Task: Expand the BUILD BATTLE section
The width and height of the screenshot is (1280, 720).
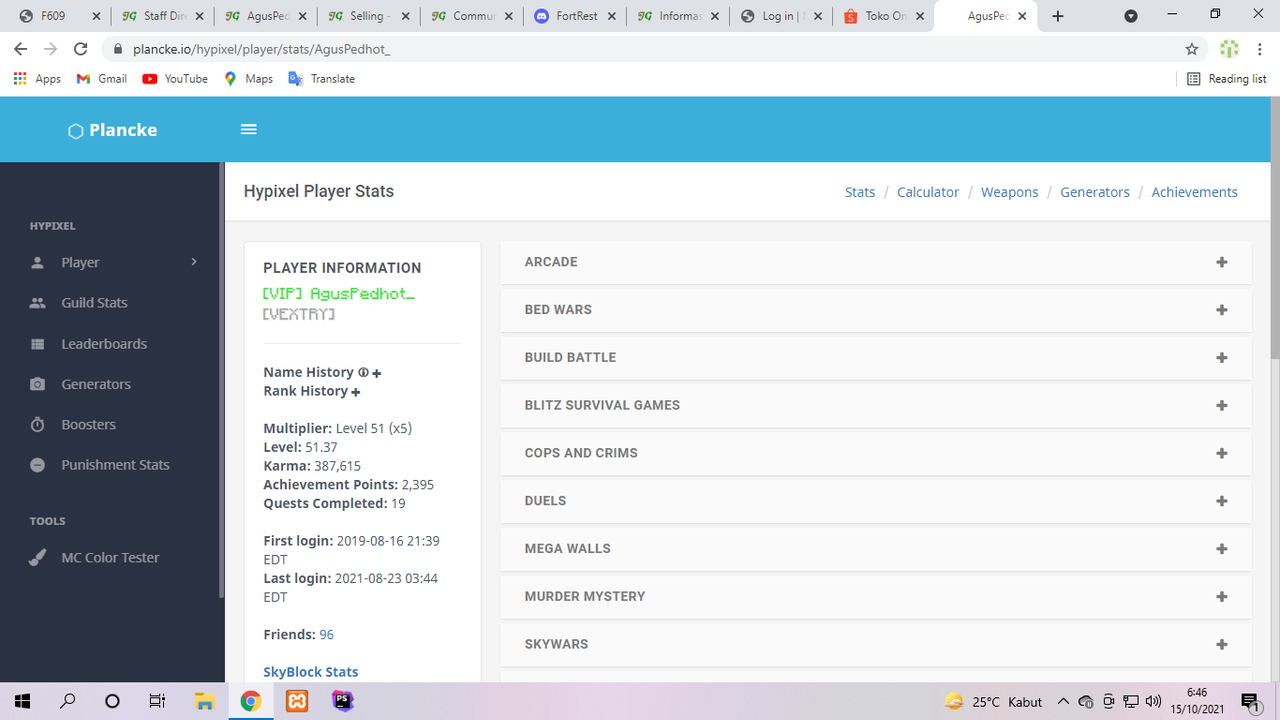Action: coord(875,358)
